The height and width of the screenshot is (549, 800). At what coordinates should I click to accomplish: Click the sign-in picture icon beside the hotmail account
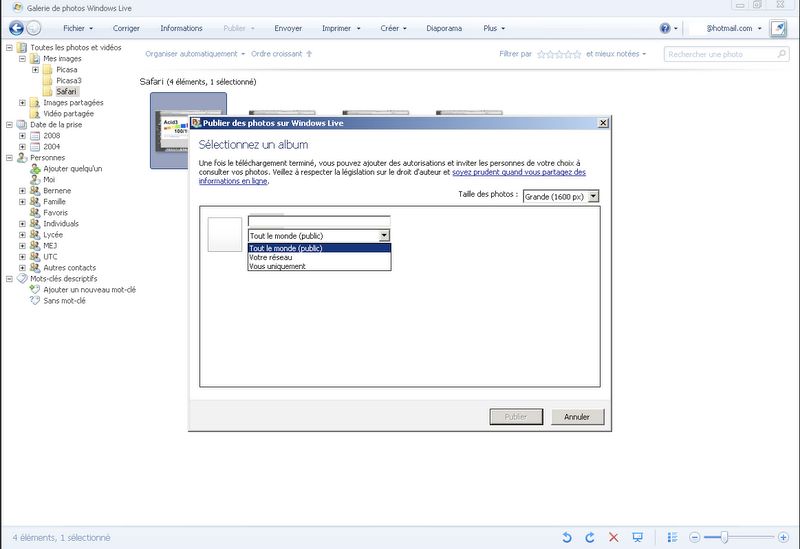coord(778,28)
